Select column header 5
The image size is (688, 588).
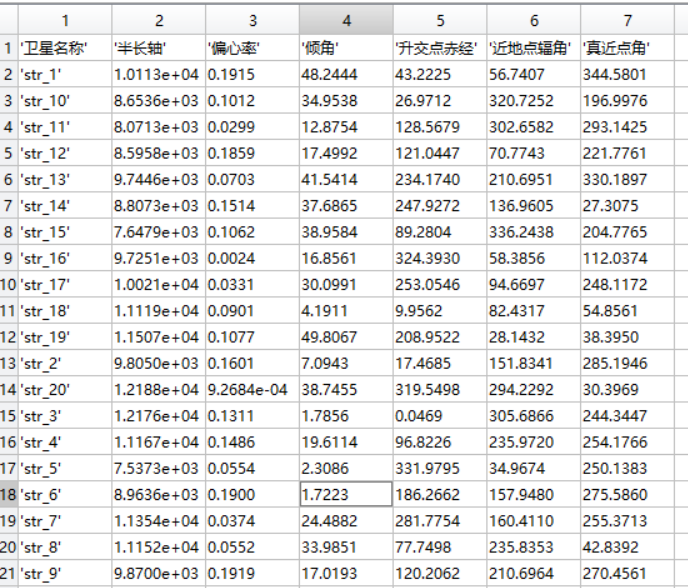pyautogui.click(x=440, y=20)
